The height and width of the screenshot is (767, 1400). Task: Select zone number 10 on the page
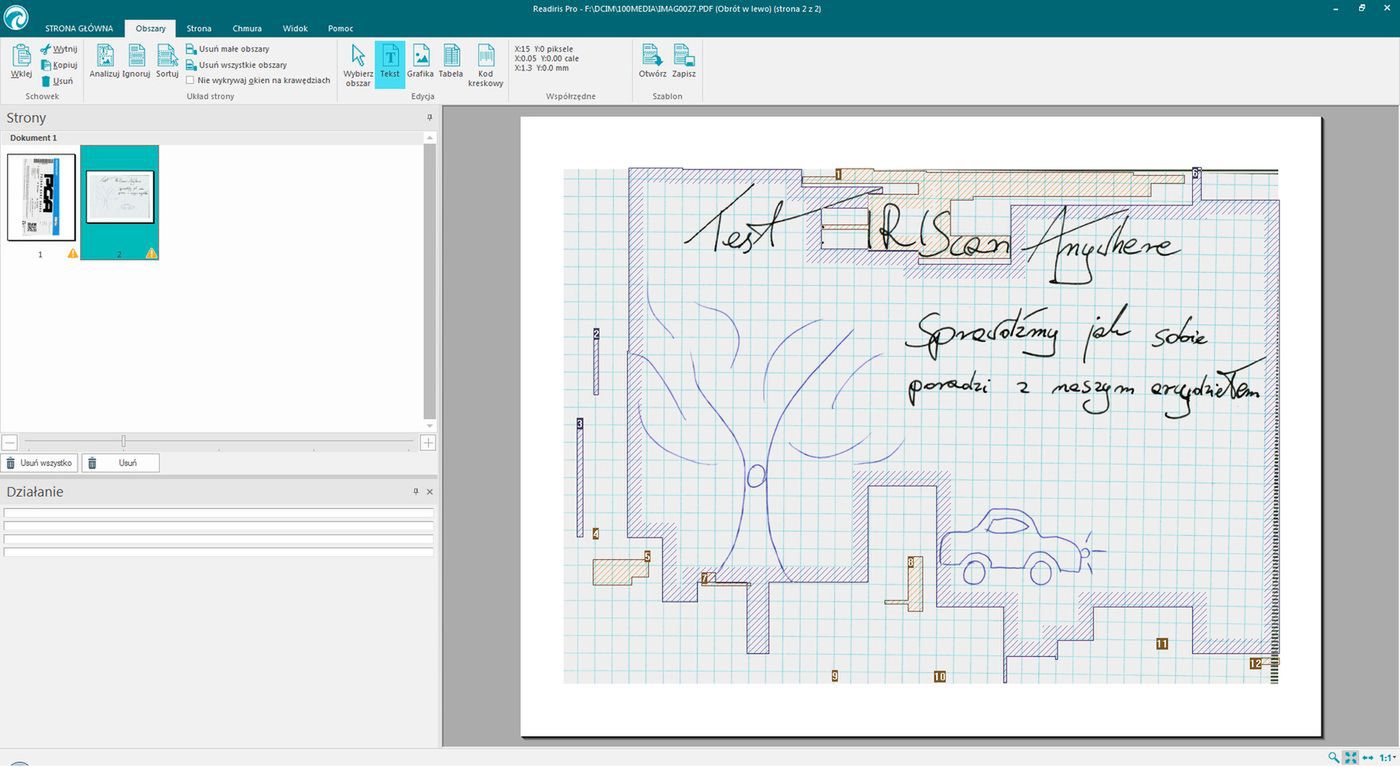(940, 677)
